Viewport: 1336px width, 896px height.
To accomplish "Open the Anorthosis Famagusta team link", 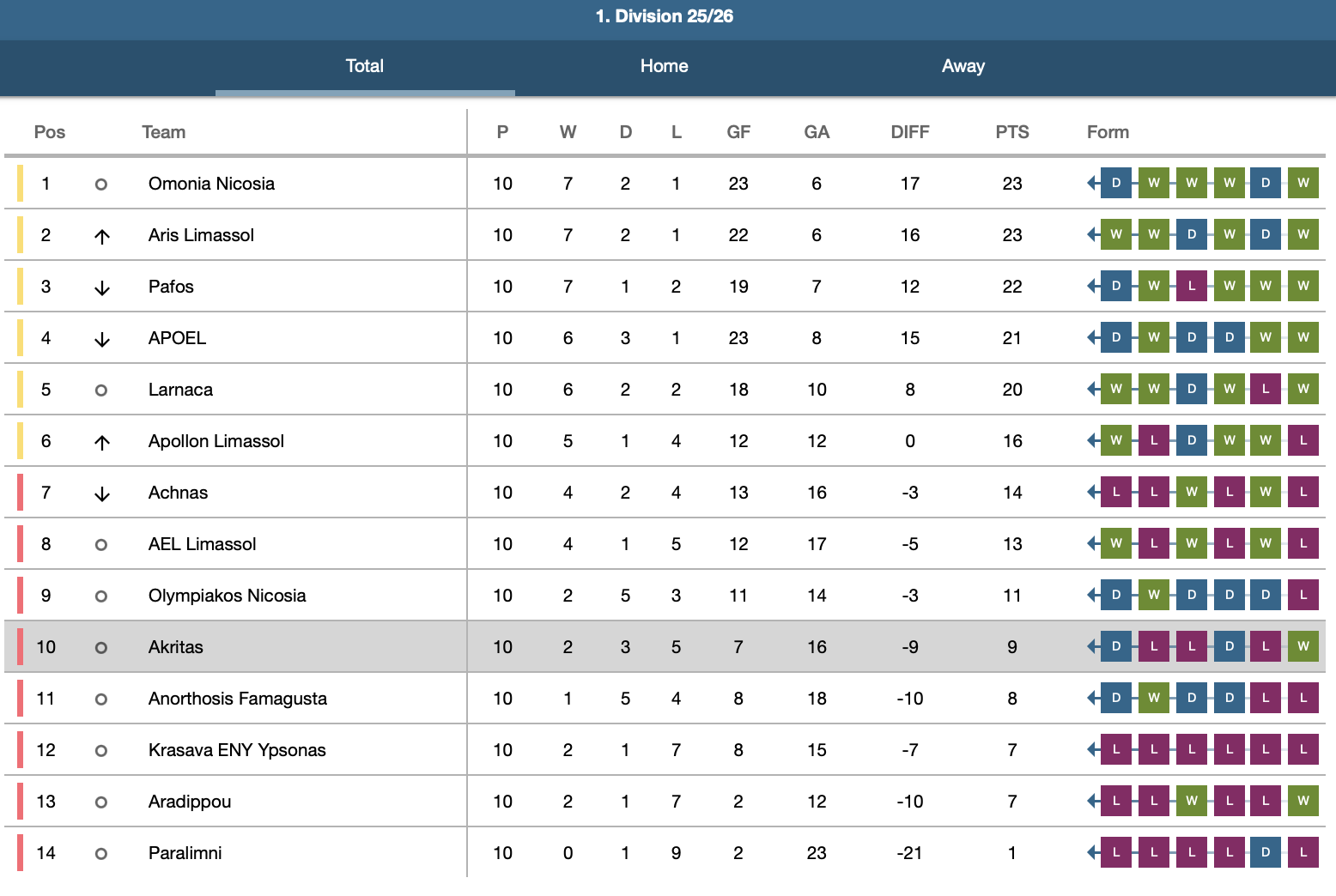I will click(x=237, y=699).
